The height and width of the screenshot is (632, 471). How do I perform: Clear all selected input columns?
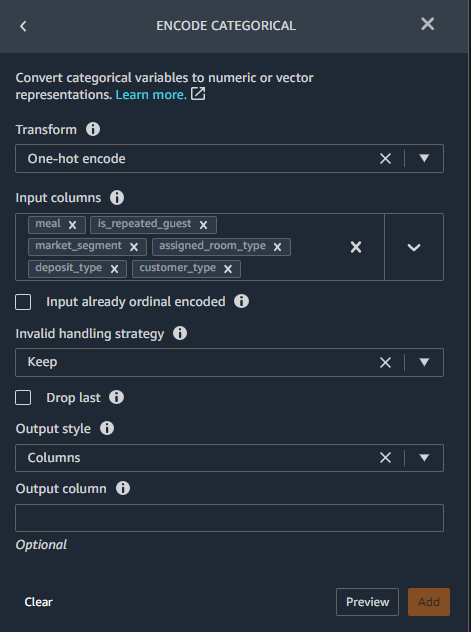pyautogui.click(x=356, y=247)
